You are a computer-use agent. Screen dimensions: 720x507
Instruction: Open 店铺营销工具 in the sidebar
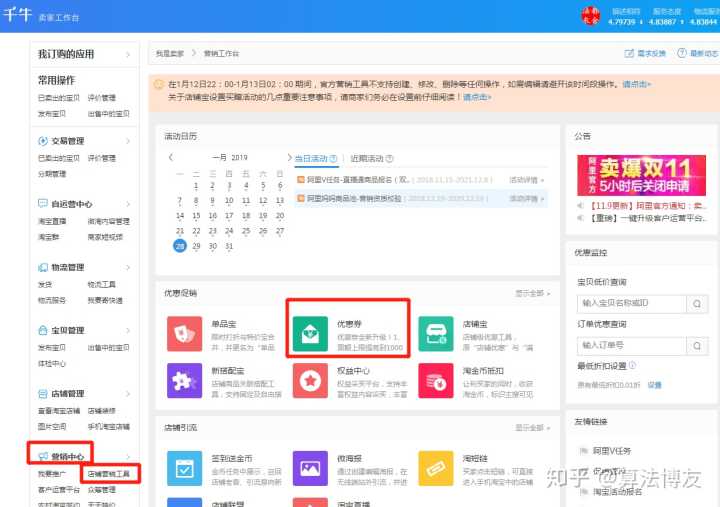(108, 473)
